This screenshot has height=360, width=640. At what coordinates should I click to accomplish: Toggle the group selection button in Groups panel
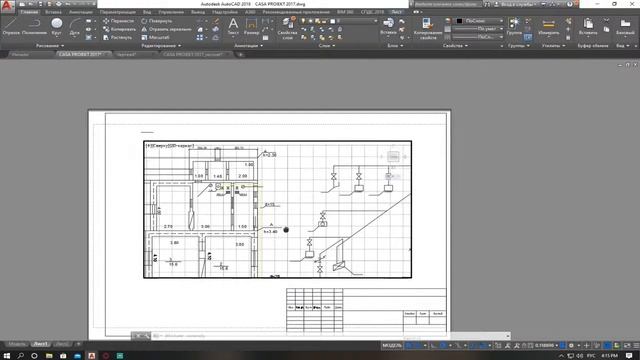coord(528,38)
